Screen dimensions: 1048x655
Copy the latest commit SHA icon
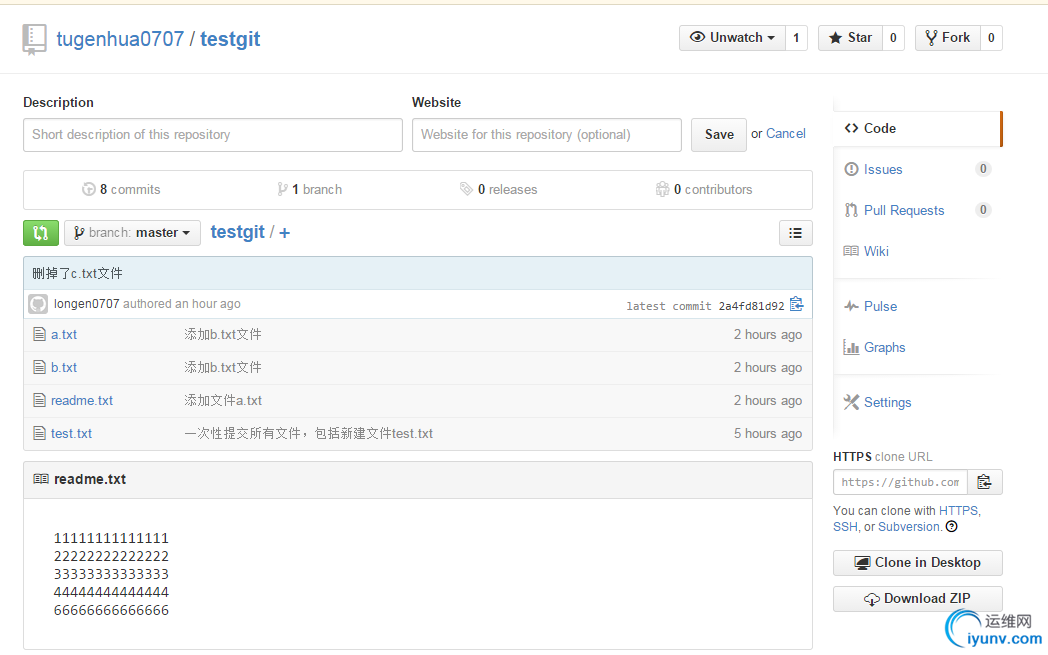click(796, 304)
